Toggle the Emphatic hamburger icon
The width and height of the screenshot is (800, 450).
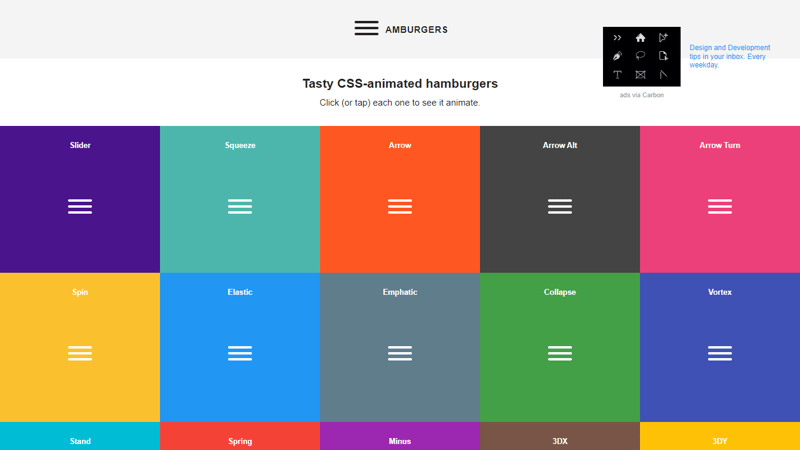click(400, 353)
